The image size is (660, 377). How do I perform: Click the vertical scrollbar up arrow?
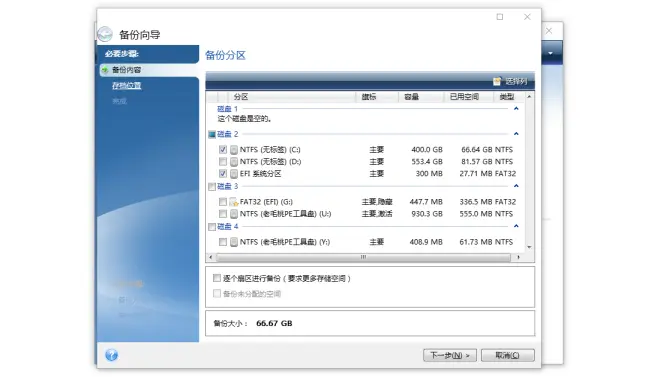click(x=530, y=97)
